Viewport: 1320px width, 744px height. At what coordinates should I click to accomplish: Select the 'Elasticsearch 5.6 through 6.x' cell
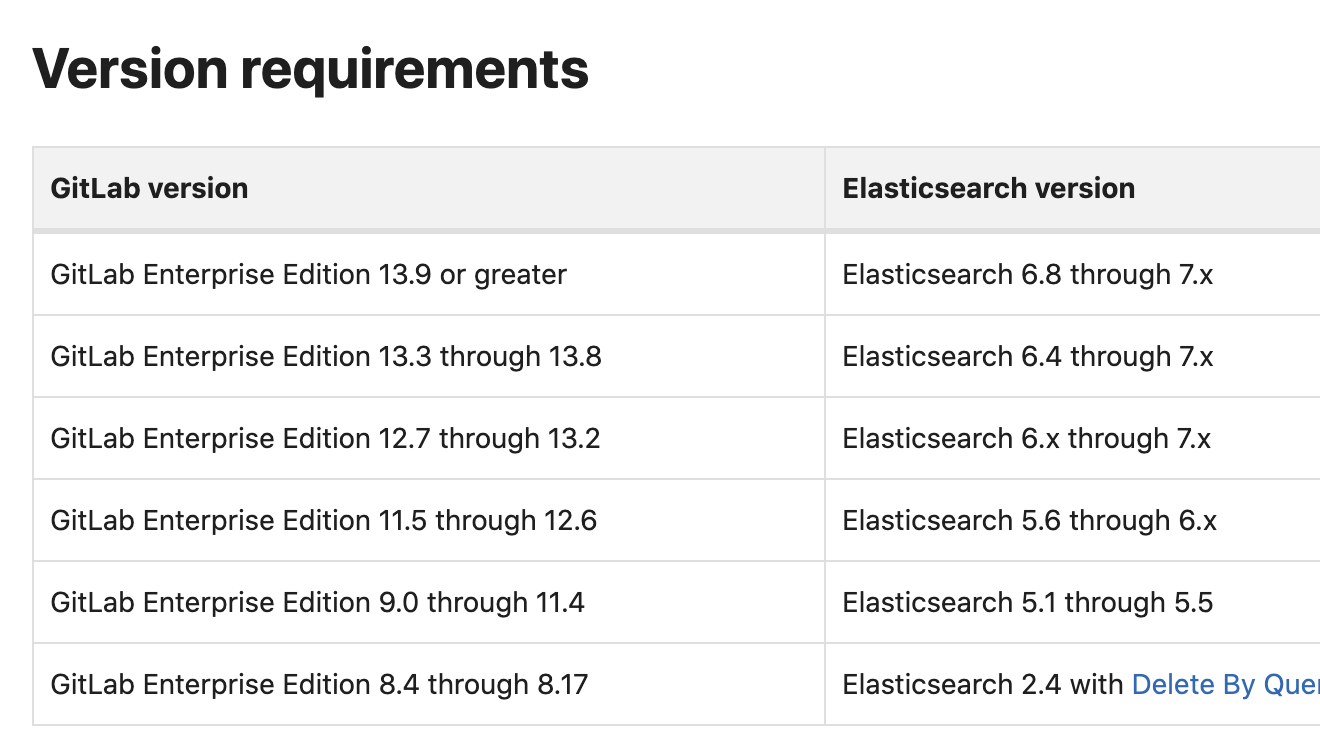(1029, 520)
